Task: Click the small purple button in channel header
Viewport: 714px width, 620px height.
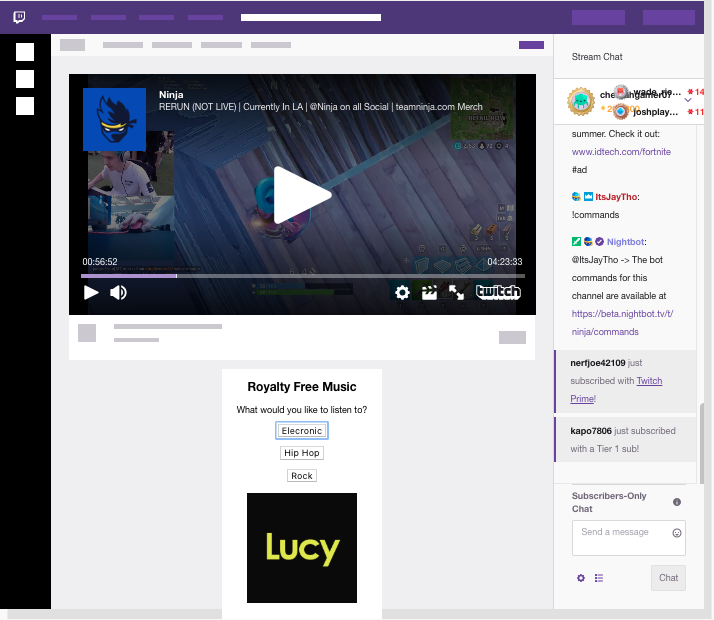Action: (531, 45)
